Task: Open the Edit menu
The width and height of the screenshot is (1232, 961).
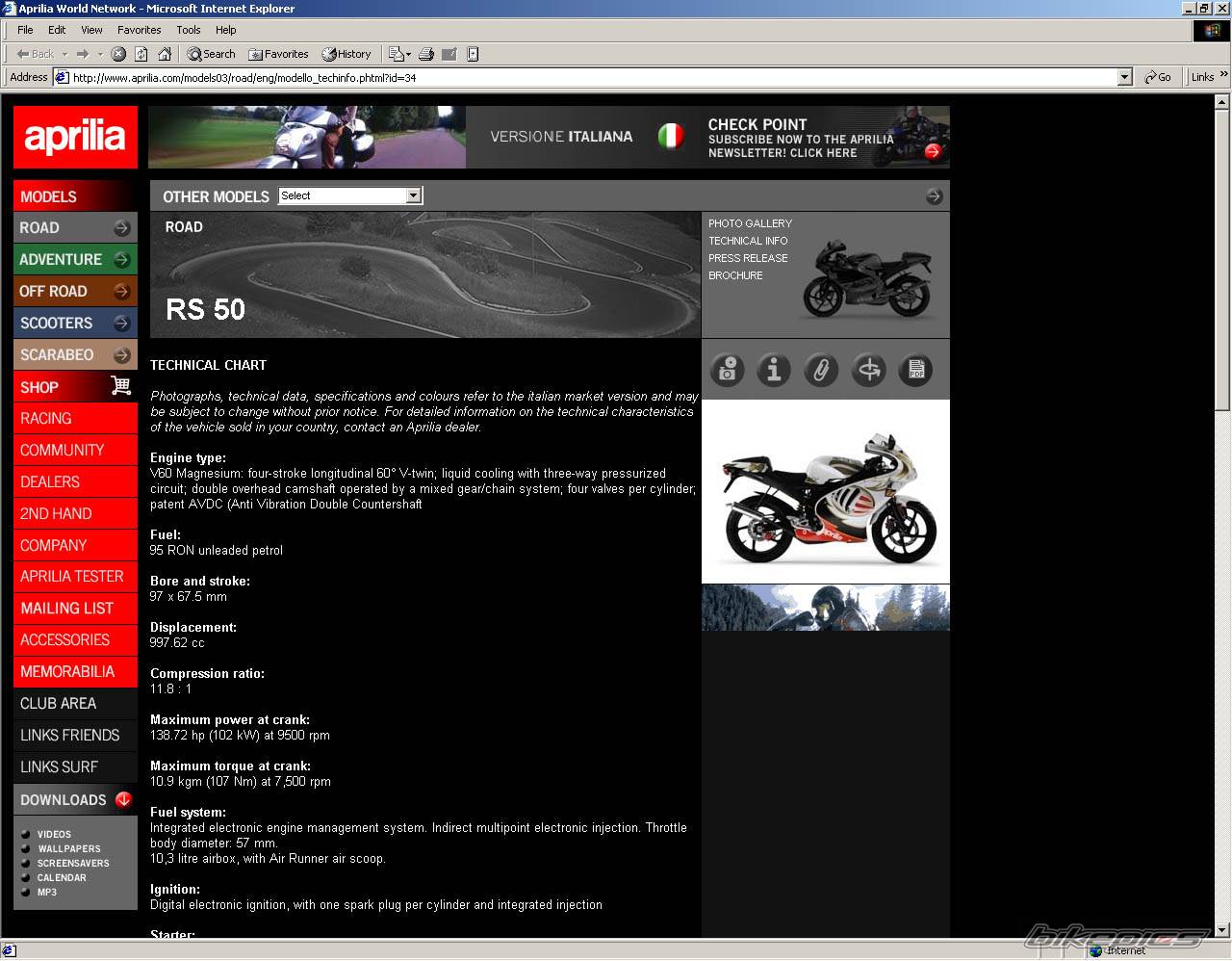Action: 57,30
